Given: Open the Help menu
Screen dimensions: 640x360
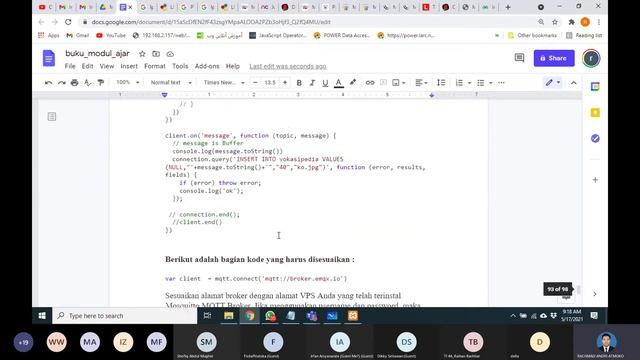Looking at the screenshot, I should pos(233,66).
